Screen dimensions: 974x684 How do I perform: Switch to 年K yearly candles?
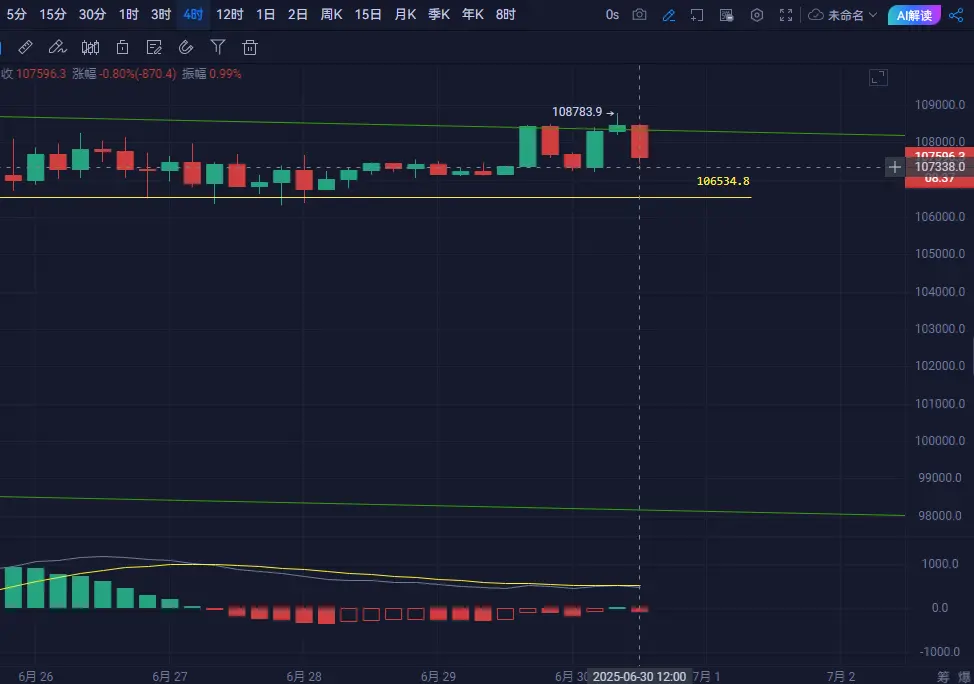pos(473,14)
